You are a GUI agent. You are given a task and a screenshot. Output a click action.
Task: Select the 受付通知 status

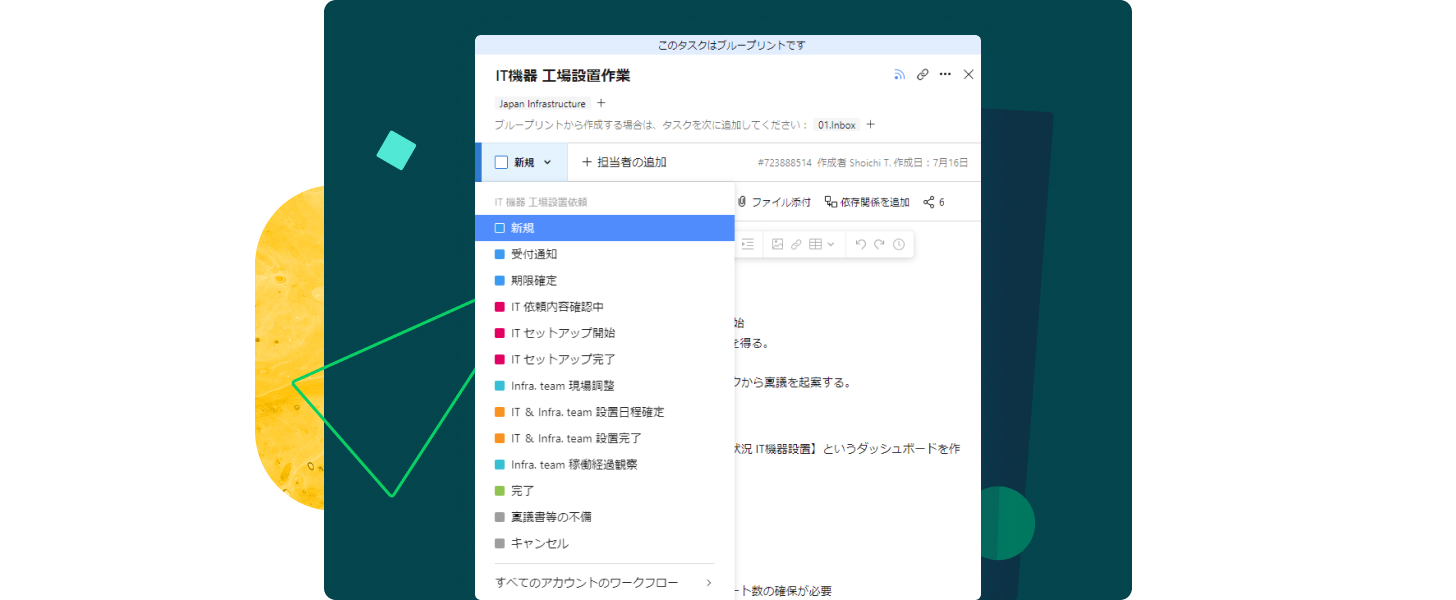(605, 254)
